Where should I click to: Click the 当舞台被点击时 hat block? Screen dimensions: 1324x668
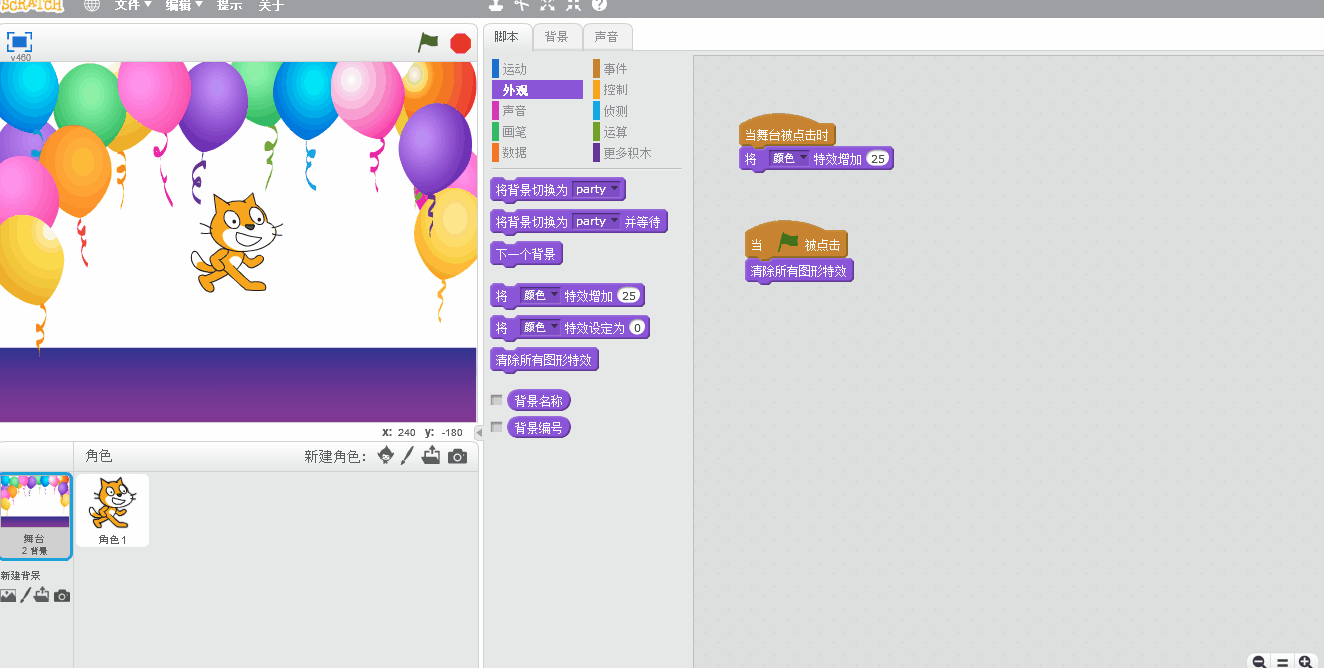(787, 132)
